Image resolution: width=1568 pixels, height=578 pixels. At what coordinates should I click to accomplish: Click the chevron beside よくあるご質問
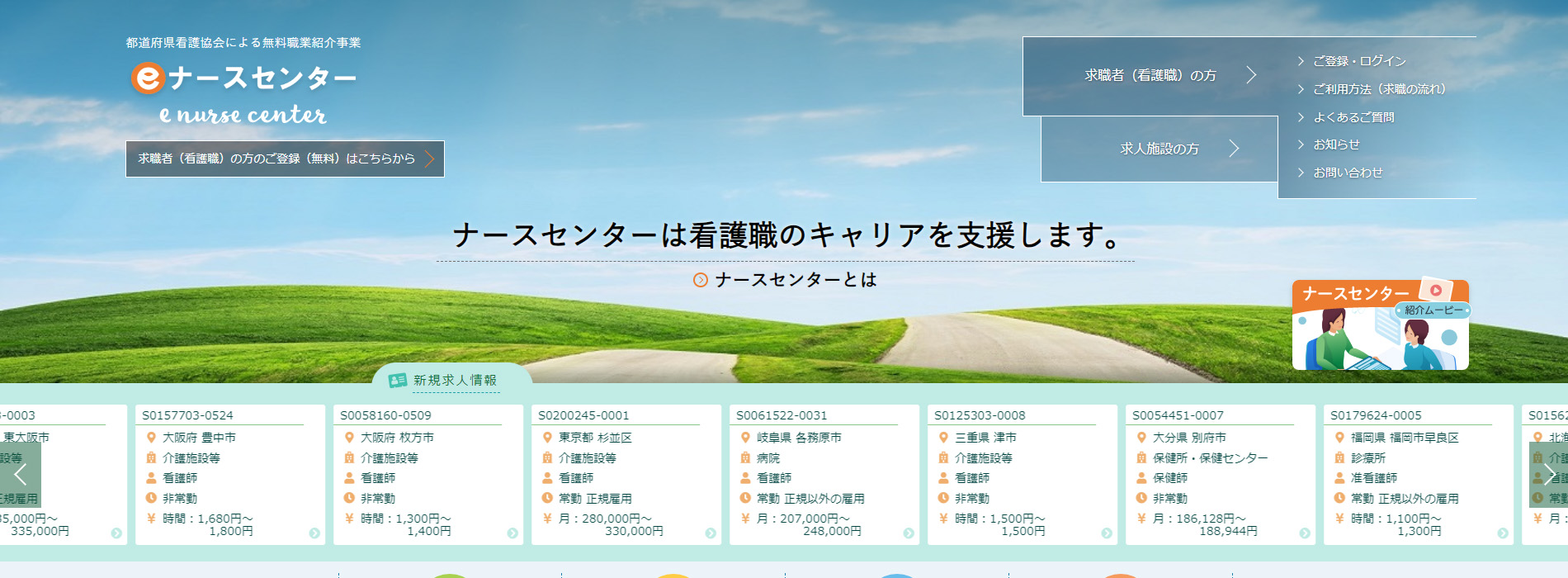(x=1301, y=117)
